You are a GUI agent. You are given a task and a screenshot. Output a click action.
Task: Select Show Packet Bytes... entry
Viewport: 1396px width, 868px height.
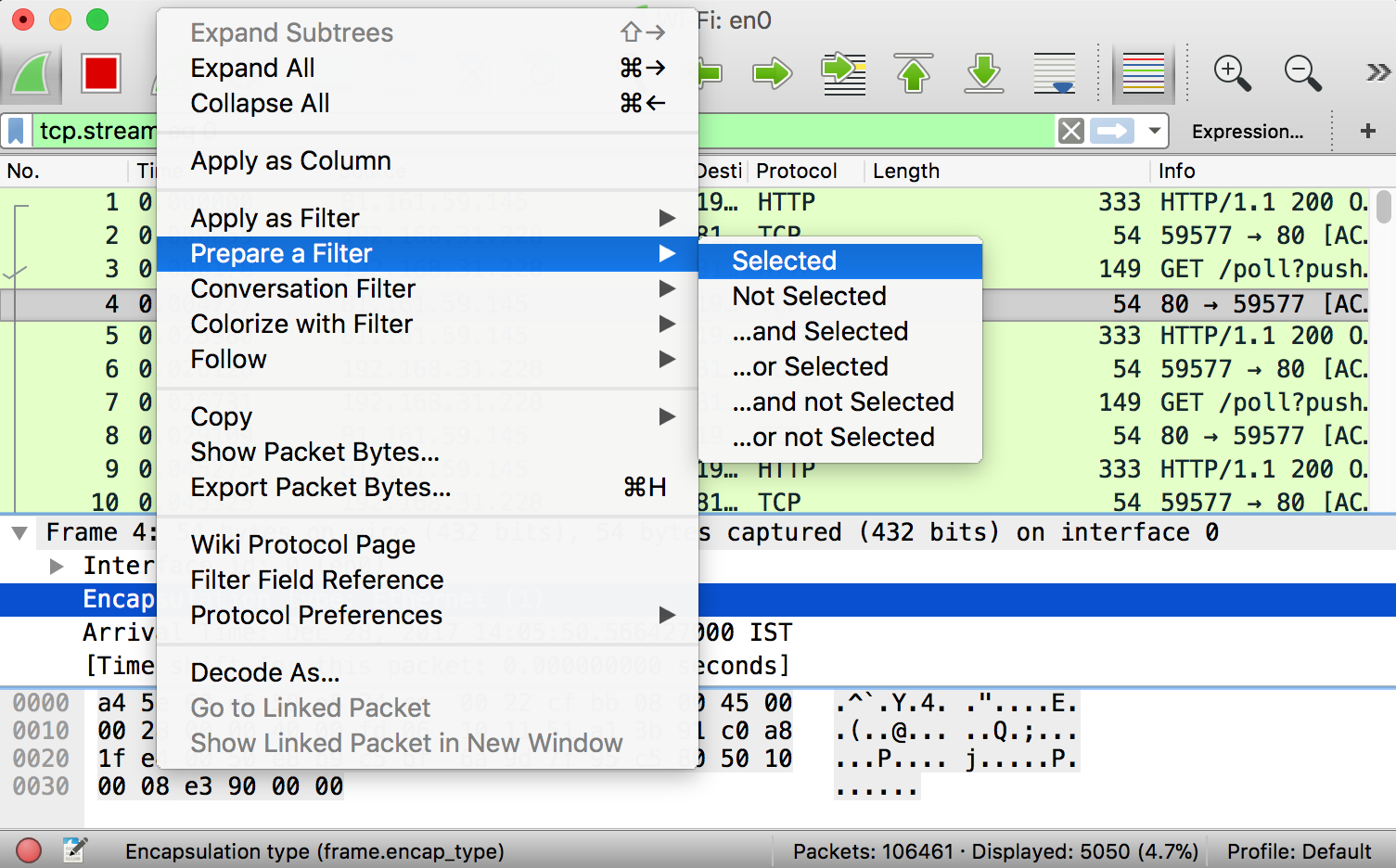pyautogui.click(x=428, y=453)
